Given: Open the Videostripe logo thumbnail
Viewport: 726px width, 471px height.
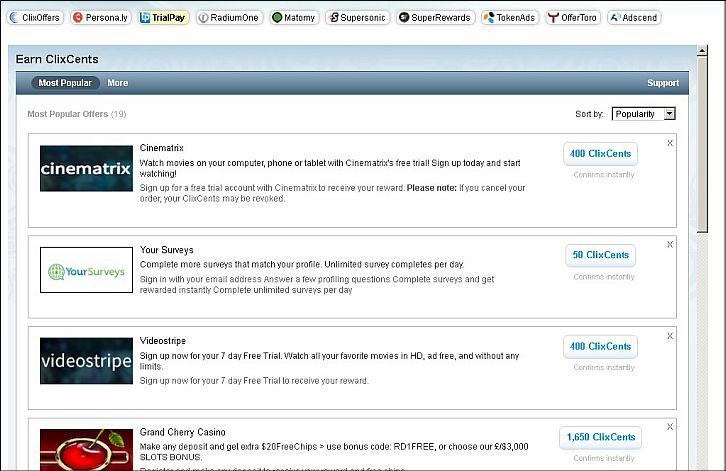Looking at the screenshot, I should tap(86, 361).
